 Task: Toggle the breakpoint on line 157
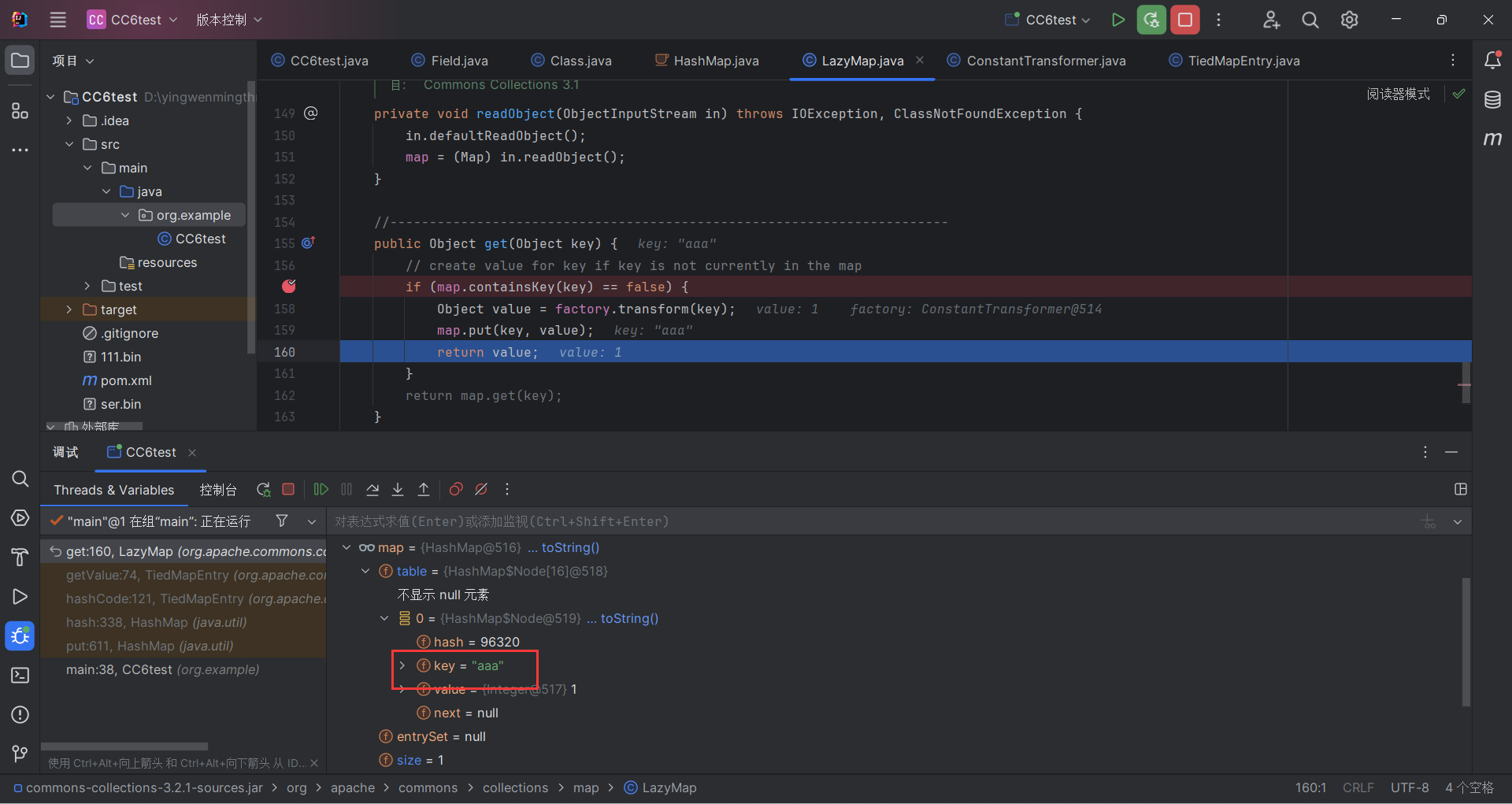289,286
